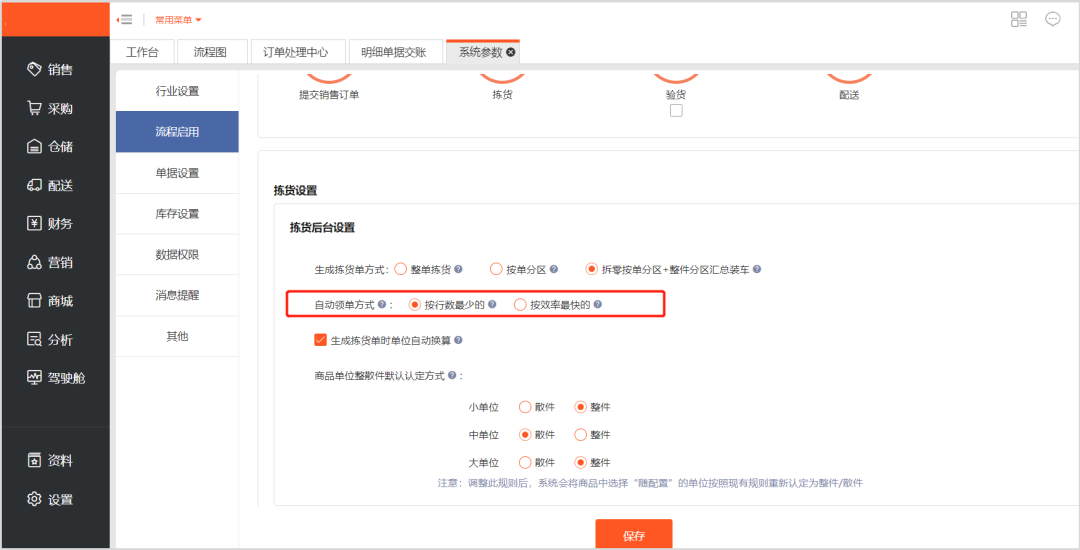Expand the 常用菜单 dropdown

pos(178,20)
